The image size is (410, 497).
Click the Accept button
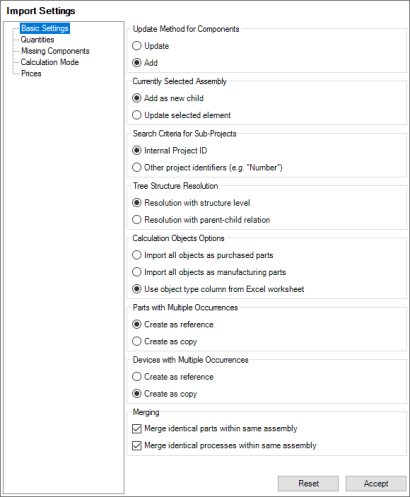[x=376, y=483]
